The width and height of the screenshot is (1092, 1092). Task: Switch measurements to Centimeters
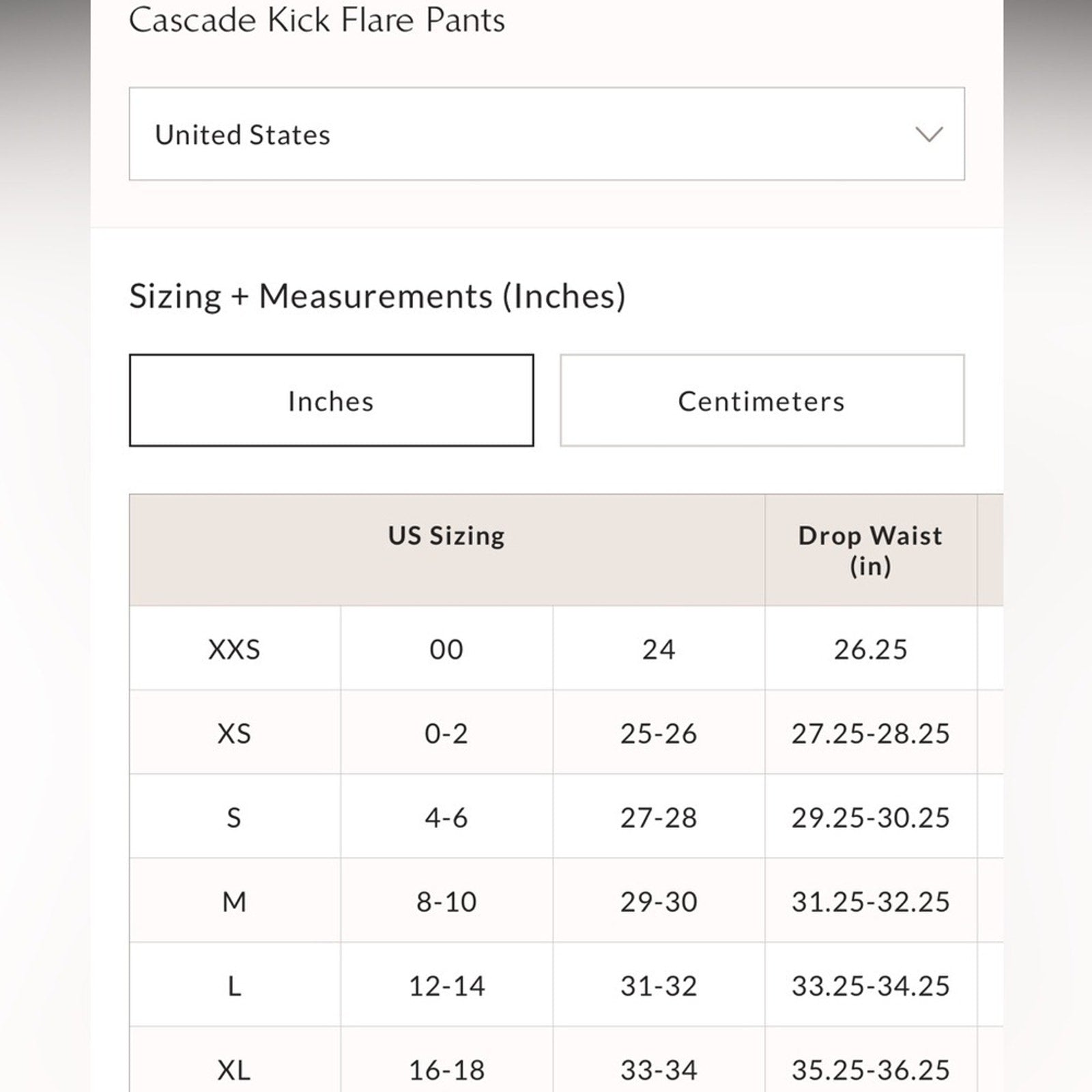(x=762, y=401)
